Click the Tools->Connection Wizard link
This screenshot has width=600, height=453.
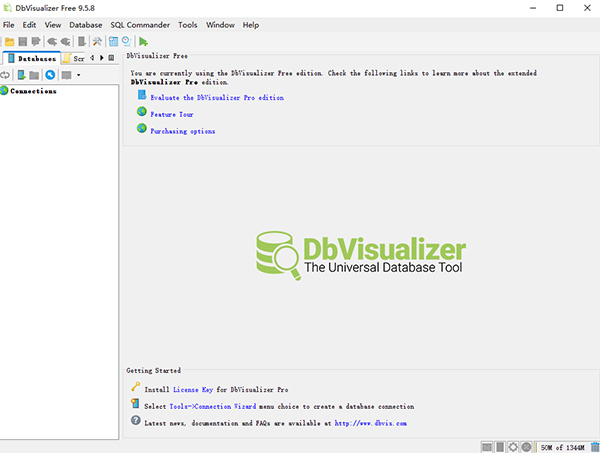[x=213, y=406]
